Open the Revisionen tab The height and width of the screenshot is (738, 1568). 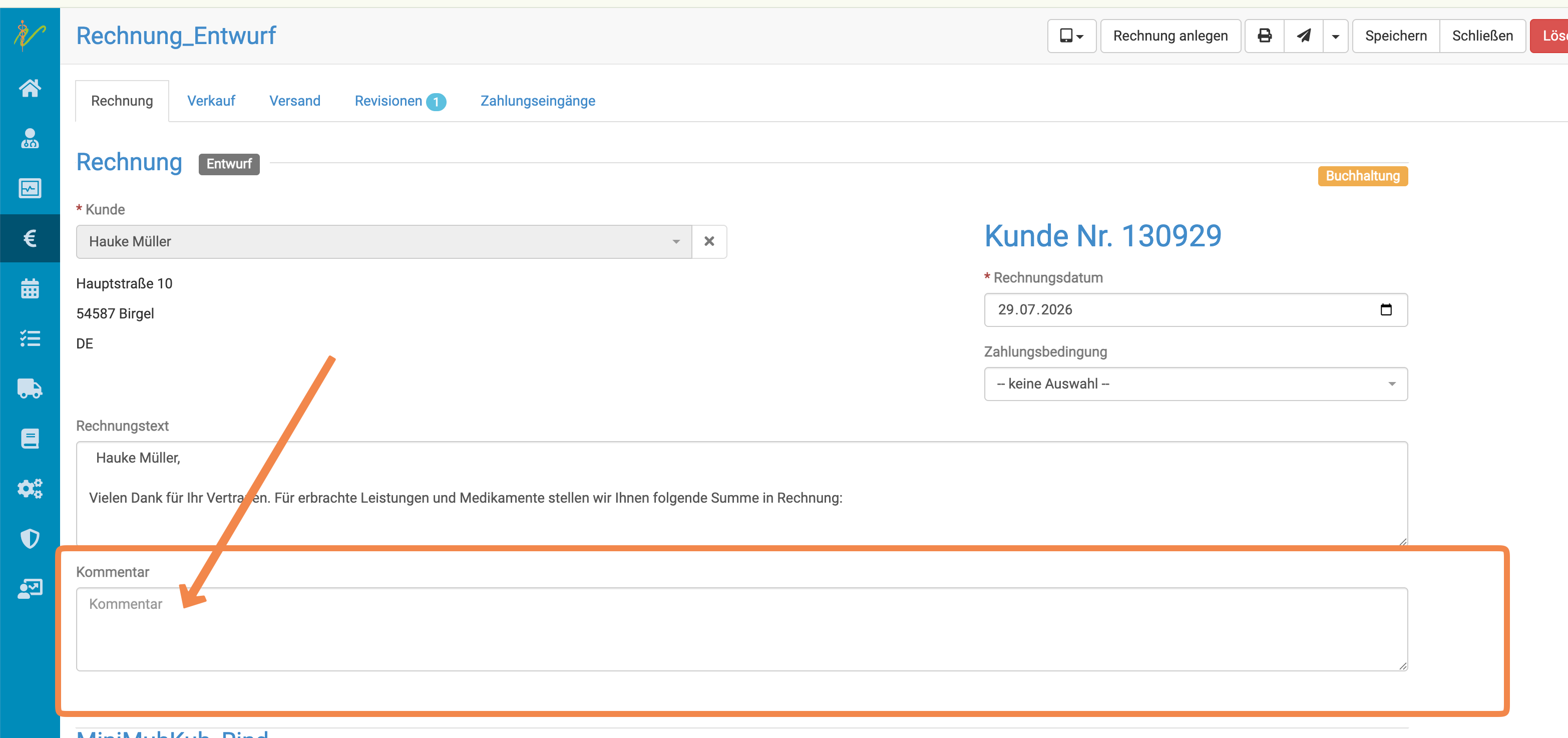pos(400,101)
